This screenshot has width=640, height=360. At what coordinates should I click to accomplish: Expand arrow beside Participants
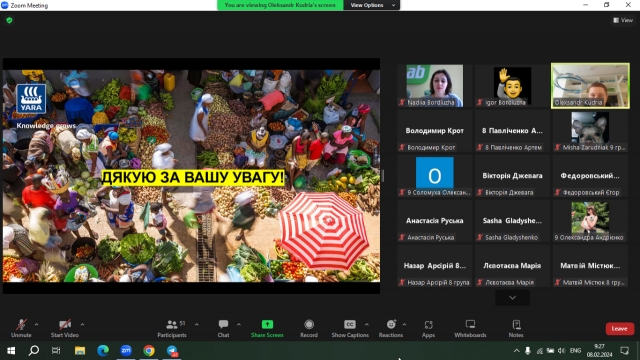tap(197, 324)
